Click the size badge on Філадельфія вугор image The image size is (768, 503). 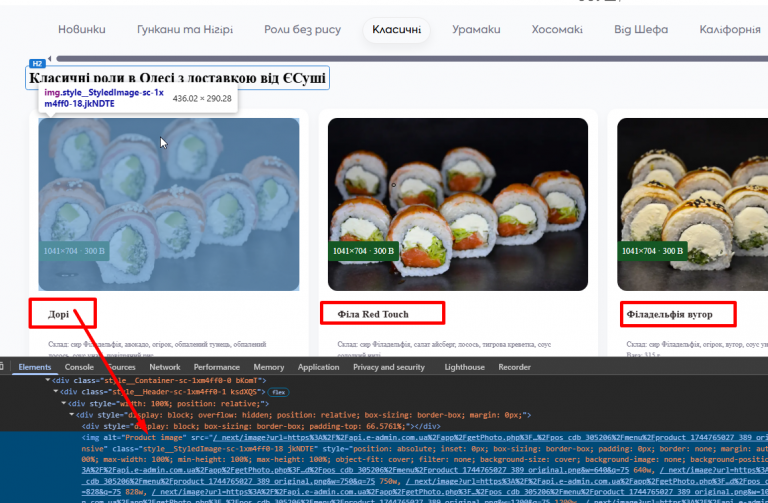[x=652, y=251]
